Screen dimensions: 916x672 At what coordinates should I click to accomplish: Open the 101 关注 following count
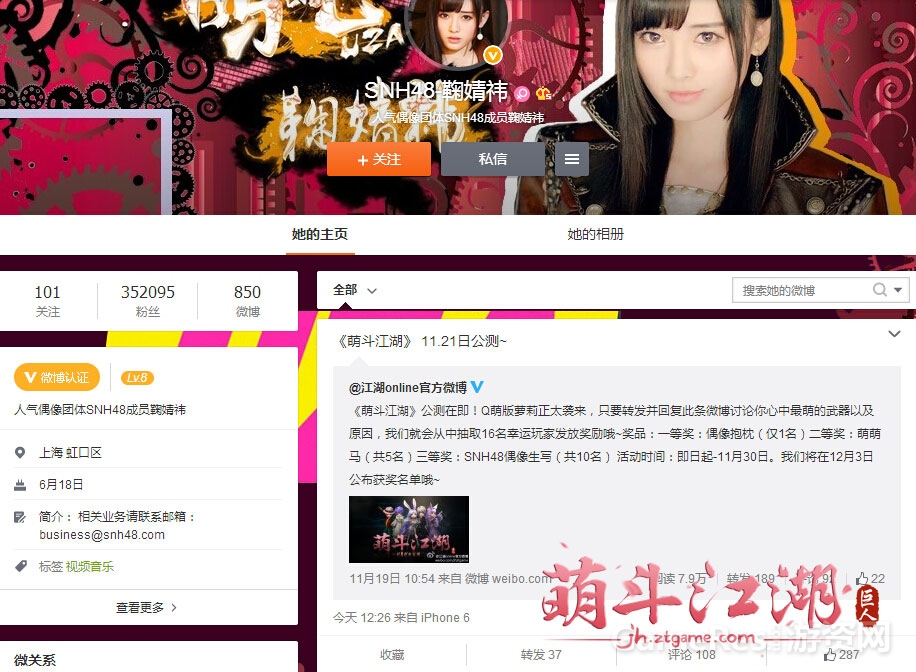[x=47, y=300]
